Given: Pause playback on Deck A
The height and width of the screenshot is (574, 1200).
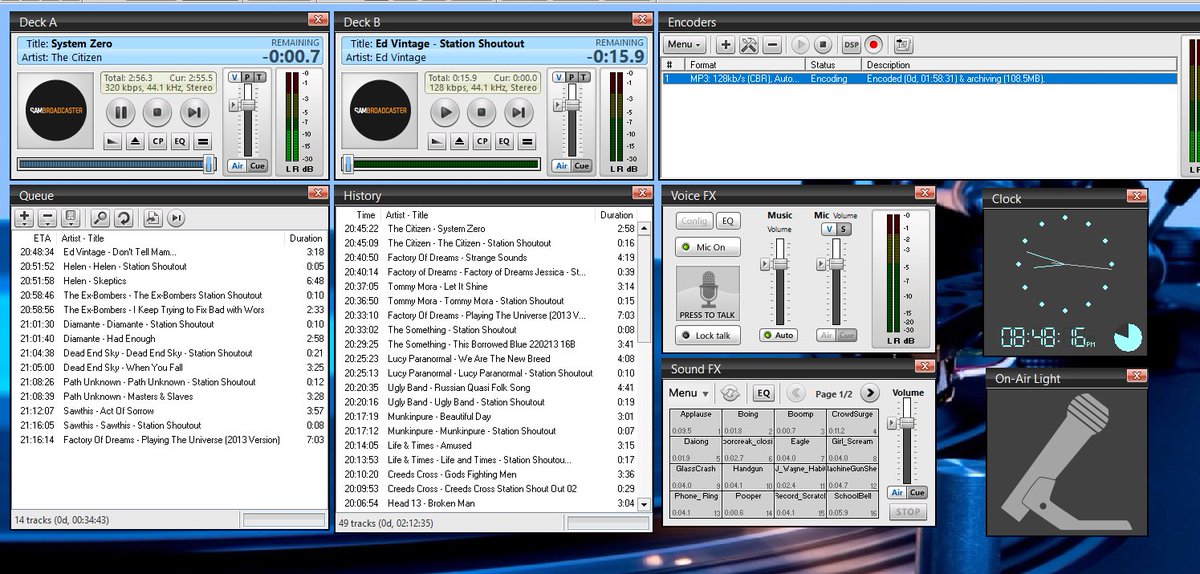Looking at the screenshot, I should click(x=121, y=113).
